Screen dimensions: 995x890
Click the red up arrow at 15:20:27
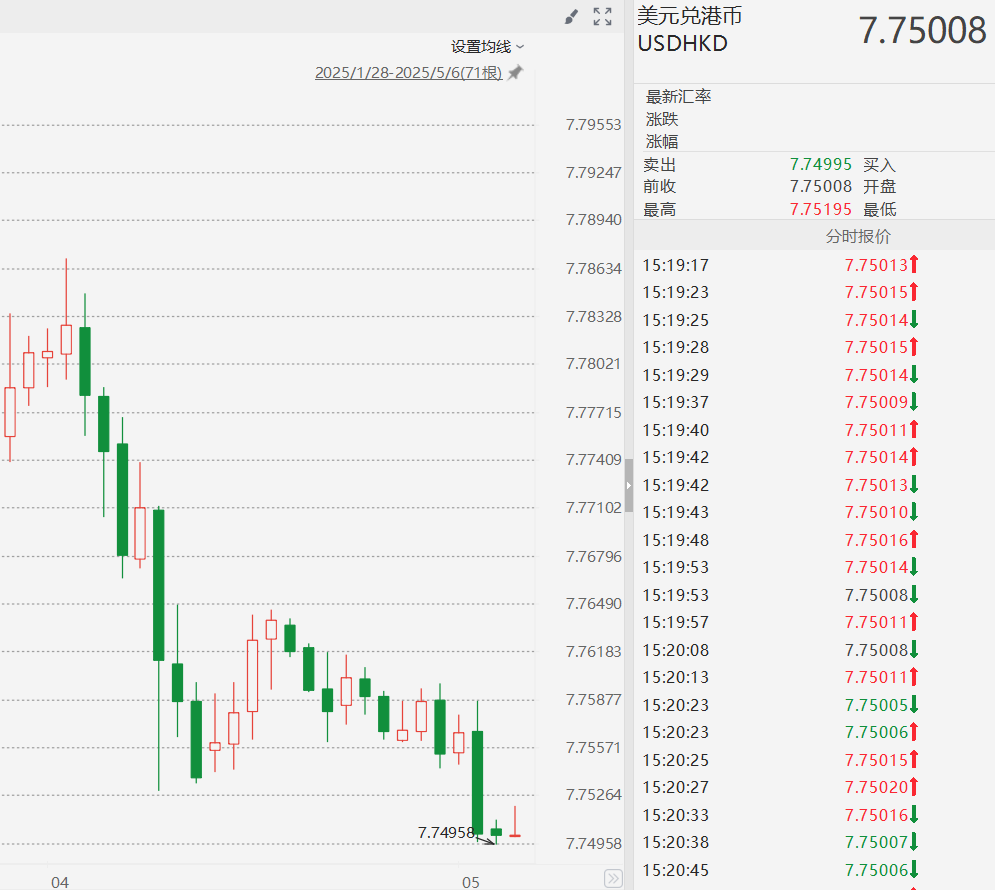[x=914, y=788]
